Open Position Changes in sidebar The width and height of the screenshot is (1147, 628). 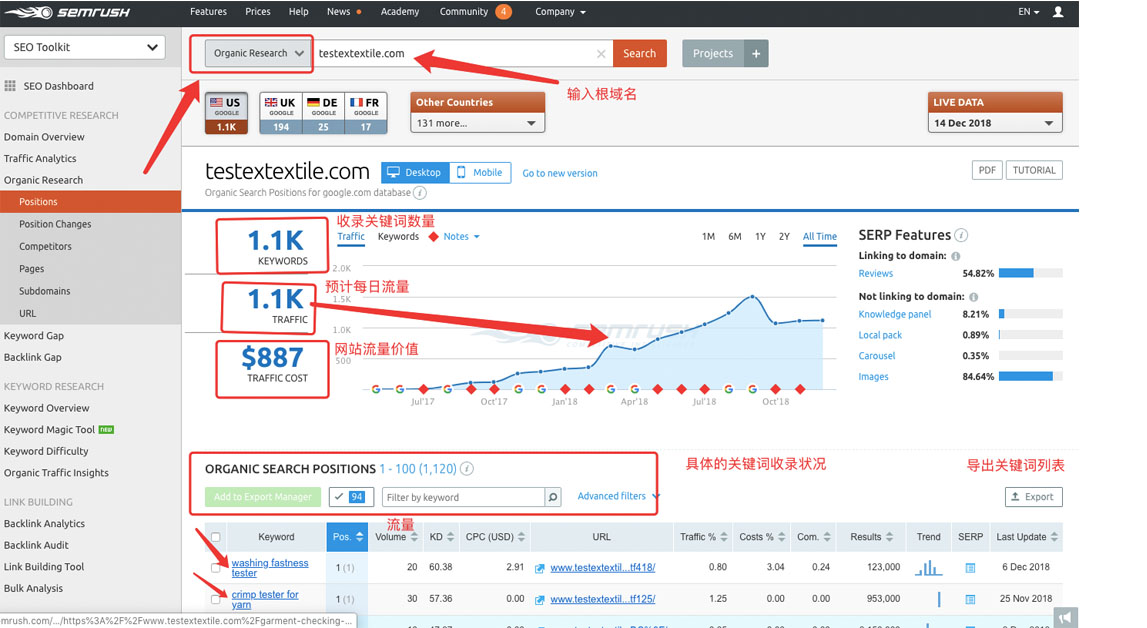[x=55, y=224]
